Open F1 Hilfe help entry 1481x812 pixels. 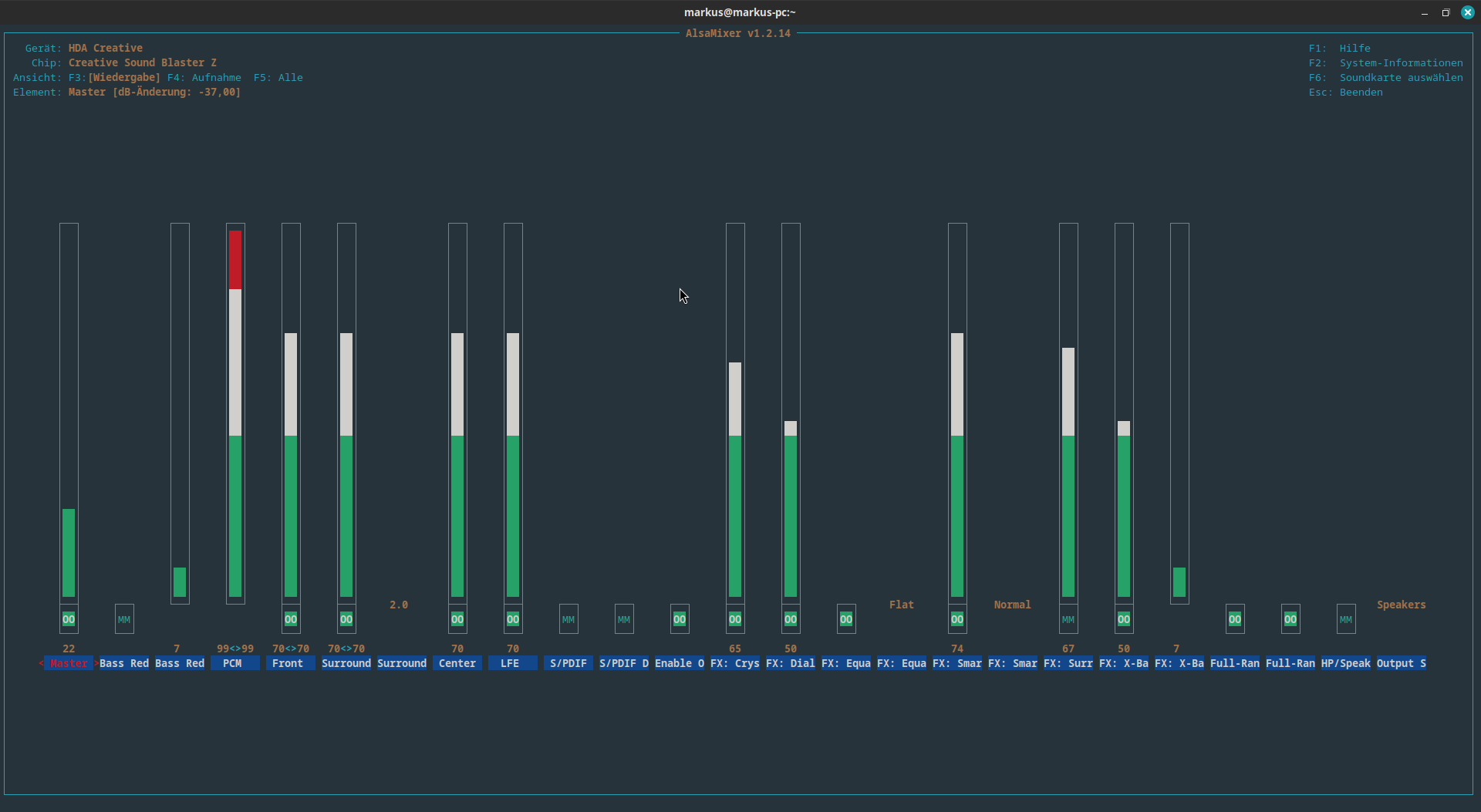pyautogui.click(x=1340, y=48)
